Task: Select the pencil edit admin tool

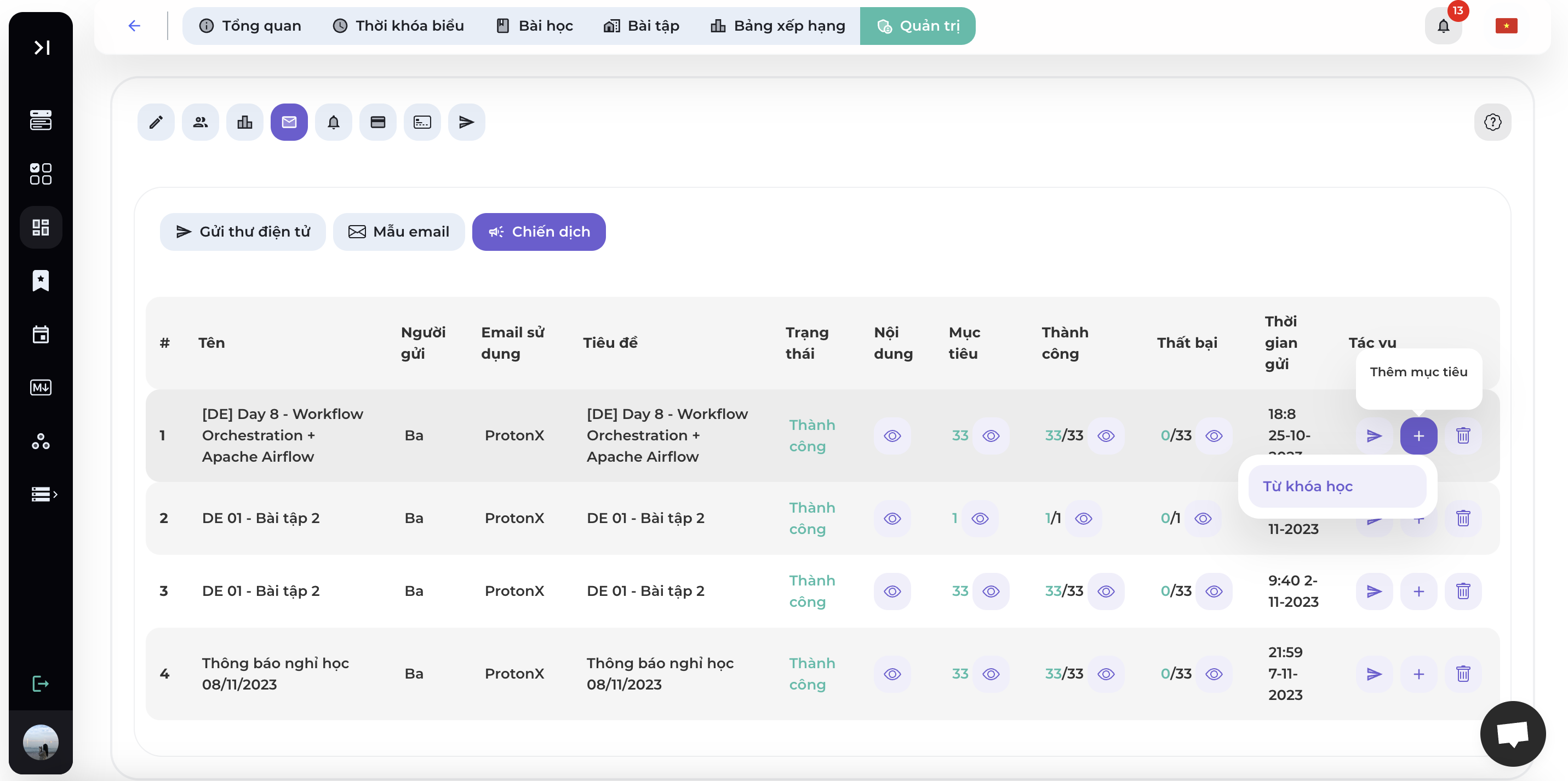Action: coord(156,122)
